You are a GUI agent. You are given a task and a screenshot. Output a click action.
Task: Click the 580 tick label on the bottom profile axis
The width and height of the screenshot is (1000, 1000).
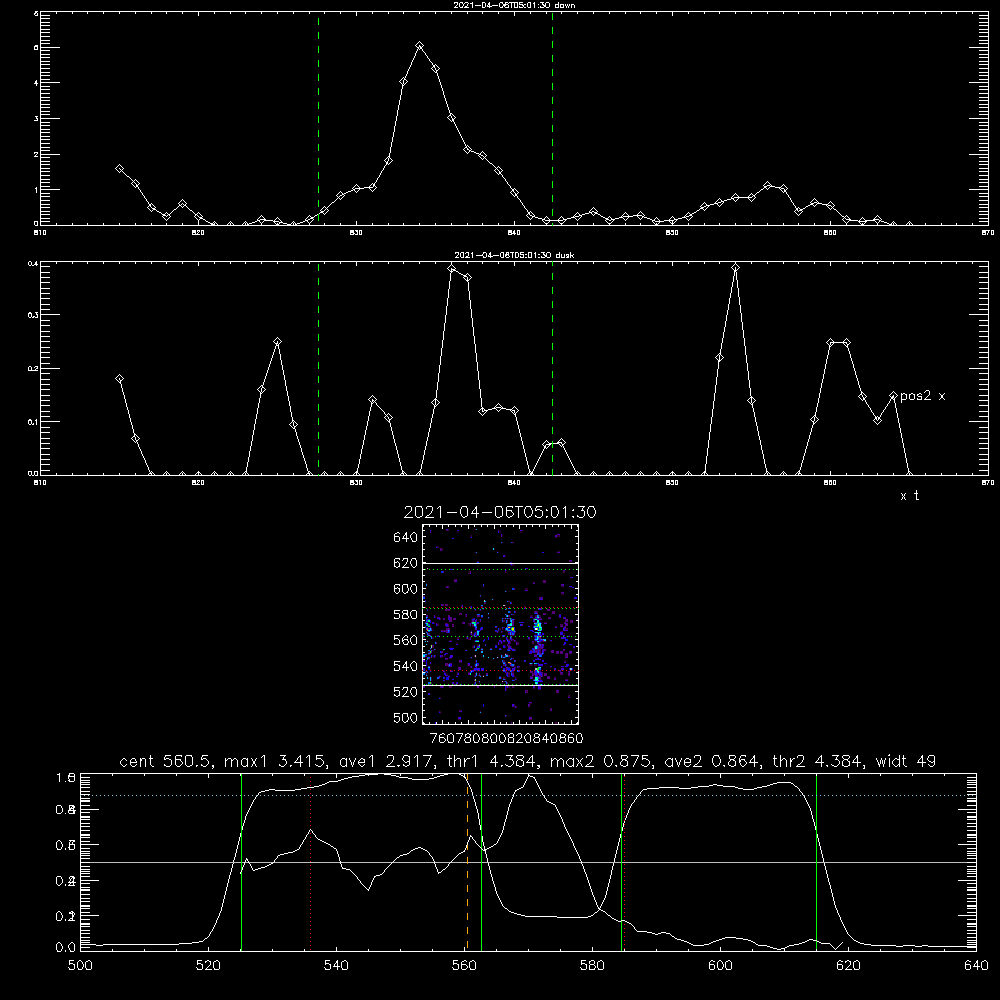[x=592, y=966]
